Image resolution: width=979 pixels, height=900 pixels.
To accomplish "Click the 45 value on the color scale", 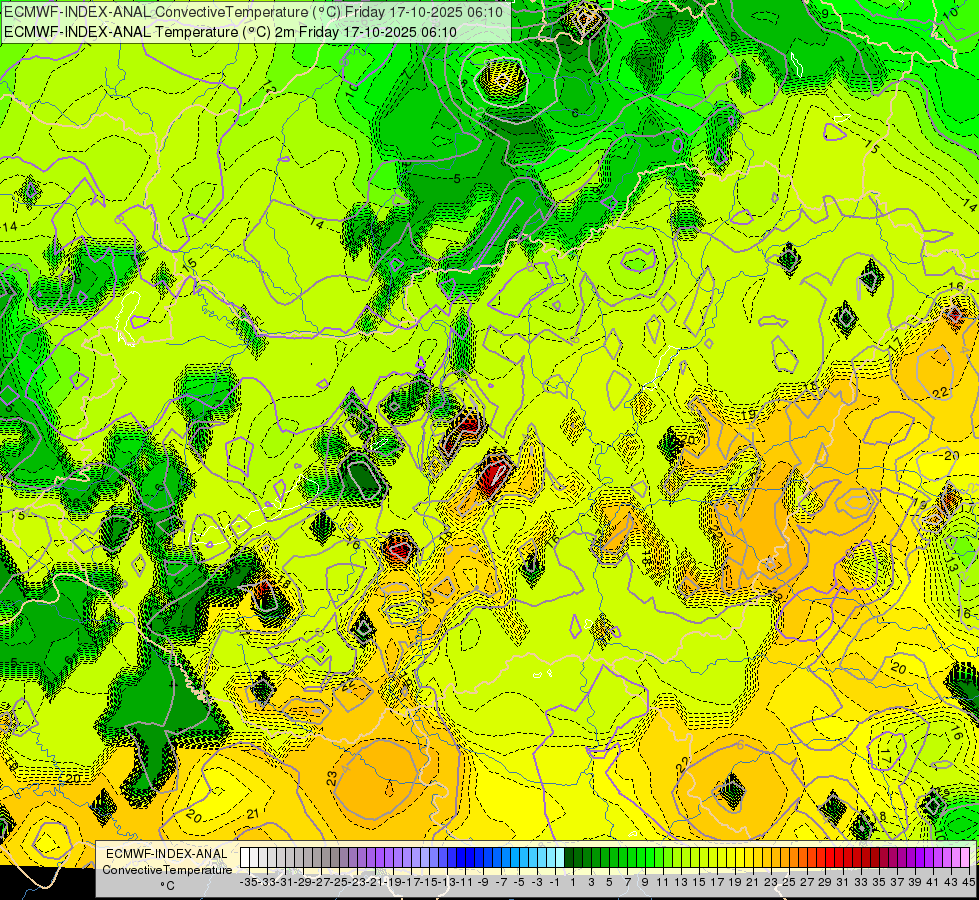I will coord(968,882).
